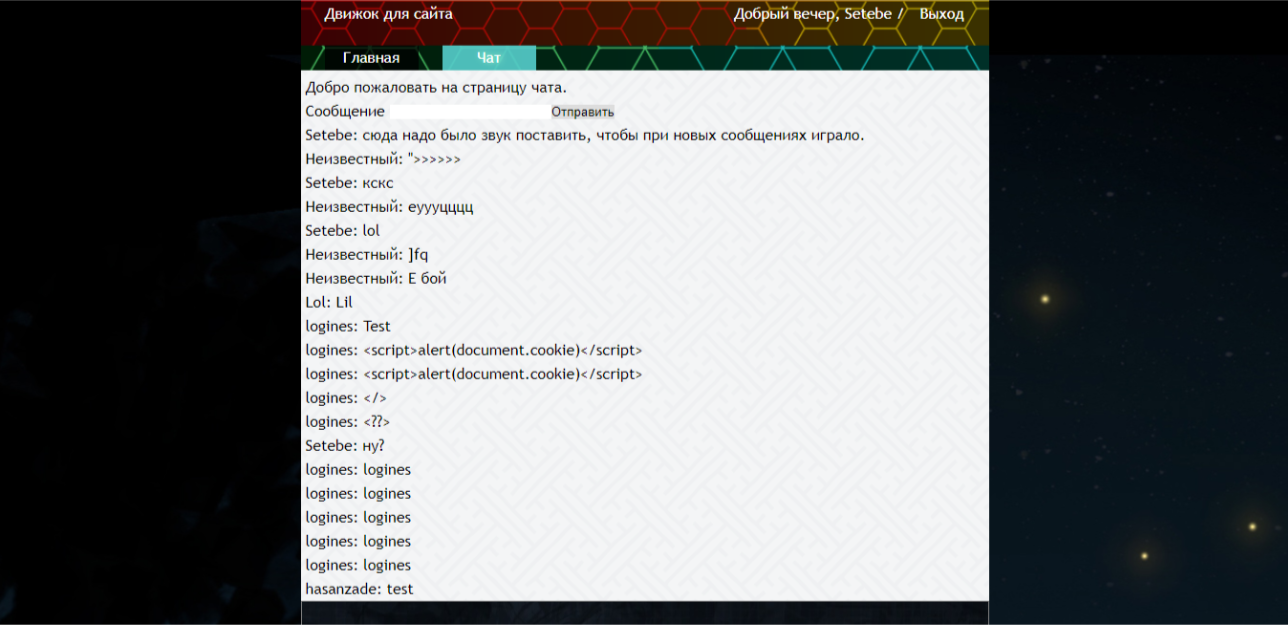Click the Setebe message saying кскс

tap(350, 183)
